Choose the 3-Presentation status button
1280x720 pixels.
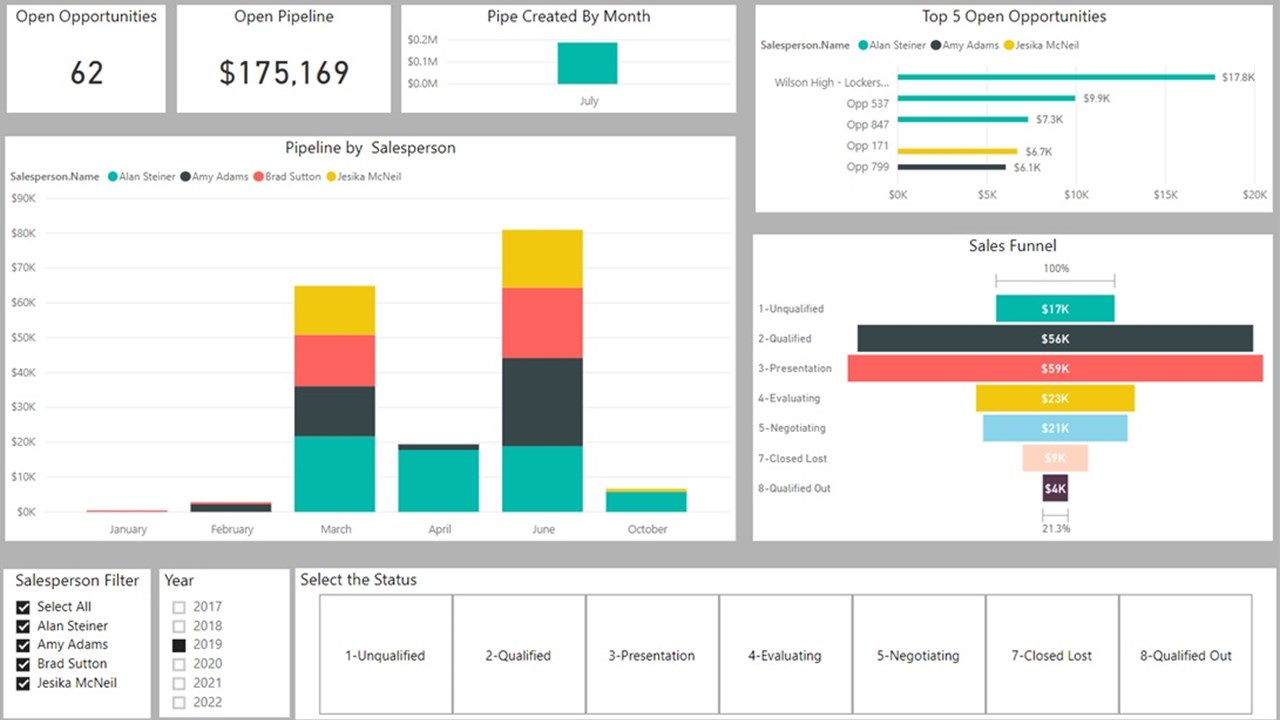coord(652,656)
